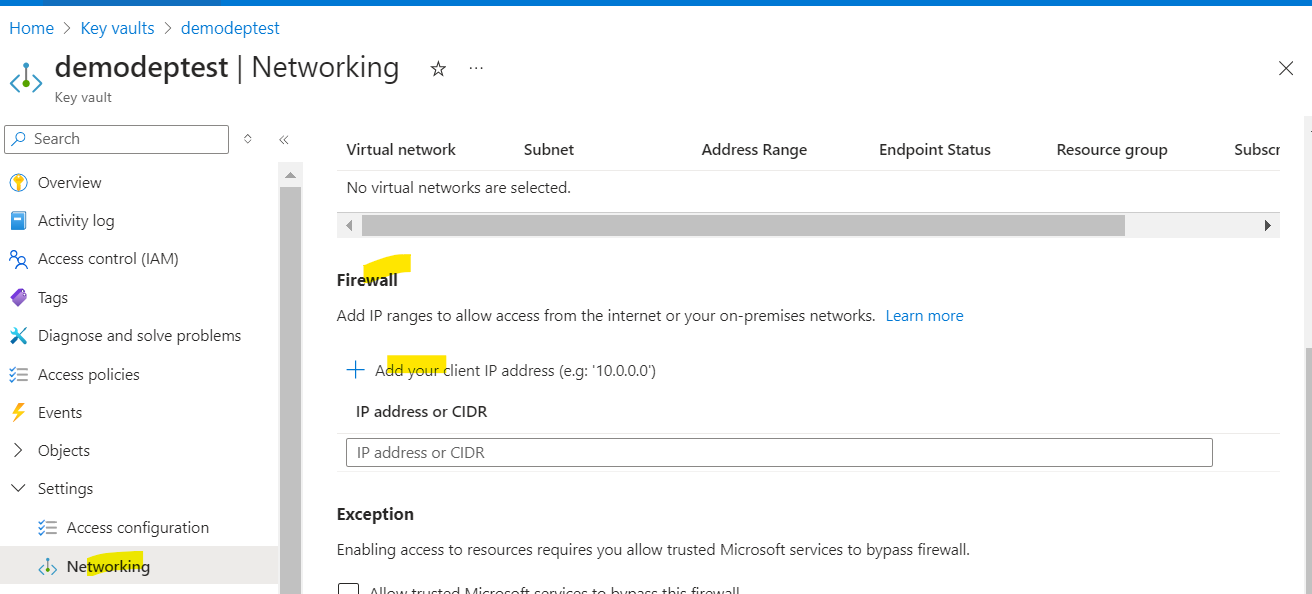Open the more options ellipsis next to title
This screenshot has width=1312, height=594.
[x=476, y=68]
